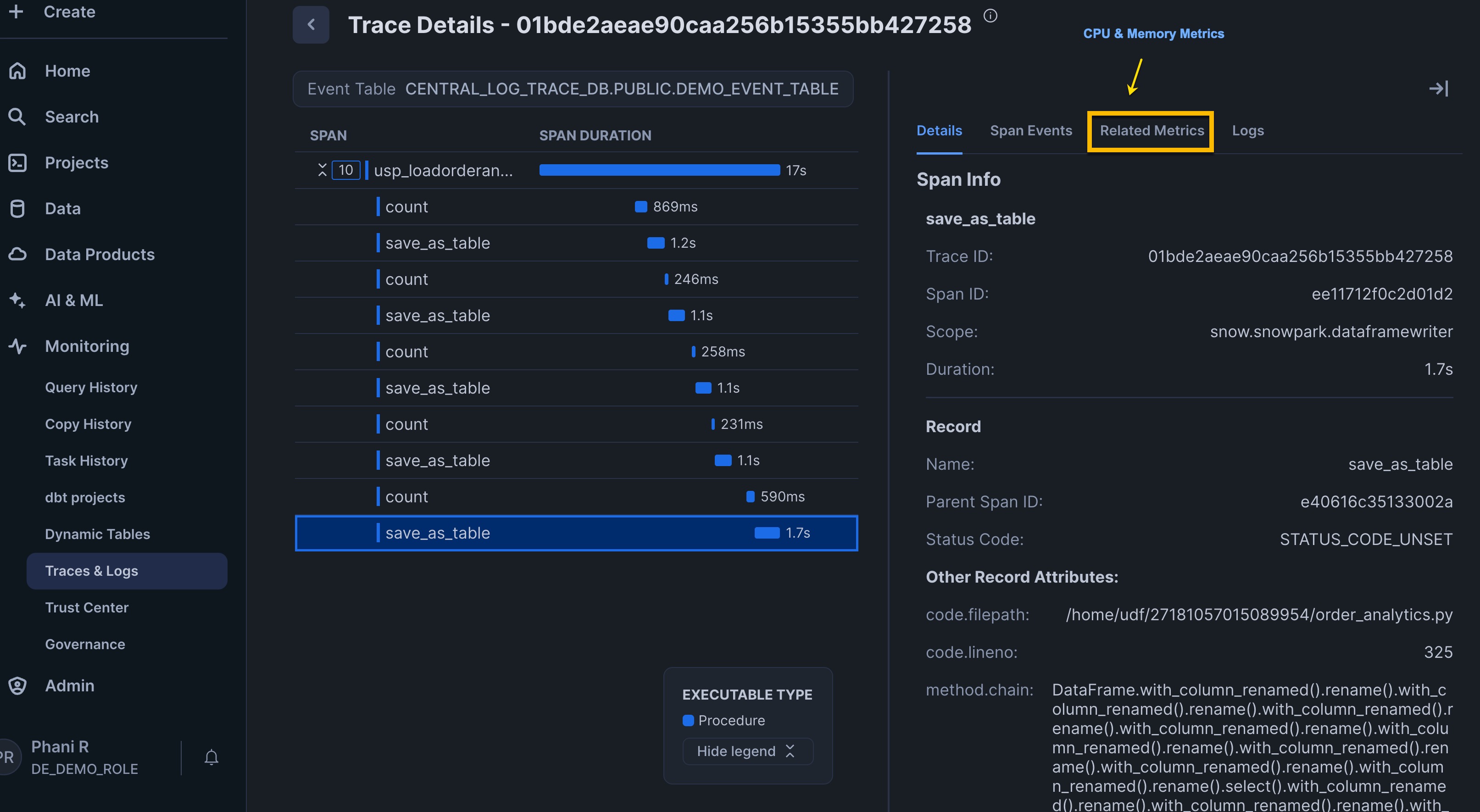The width and height of the screenshot is (1480, 812).
Task: Go to Query History page
Action: (x=91, y=387)
